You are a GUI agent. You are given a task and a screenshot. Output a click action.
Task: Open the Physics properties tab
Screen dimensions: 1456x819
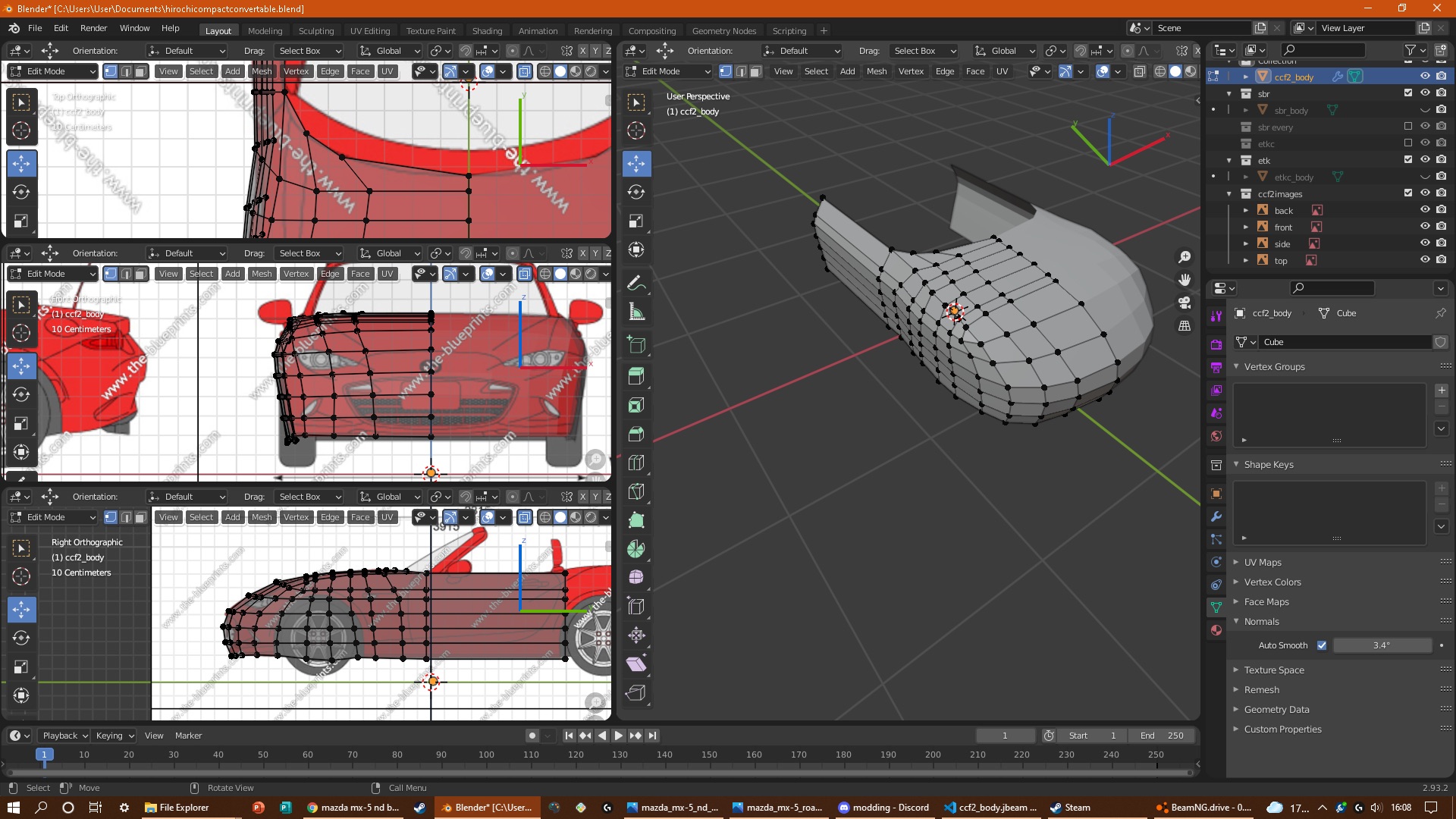coord(1216,562)
